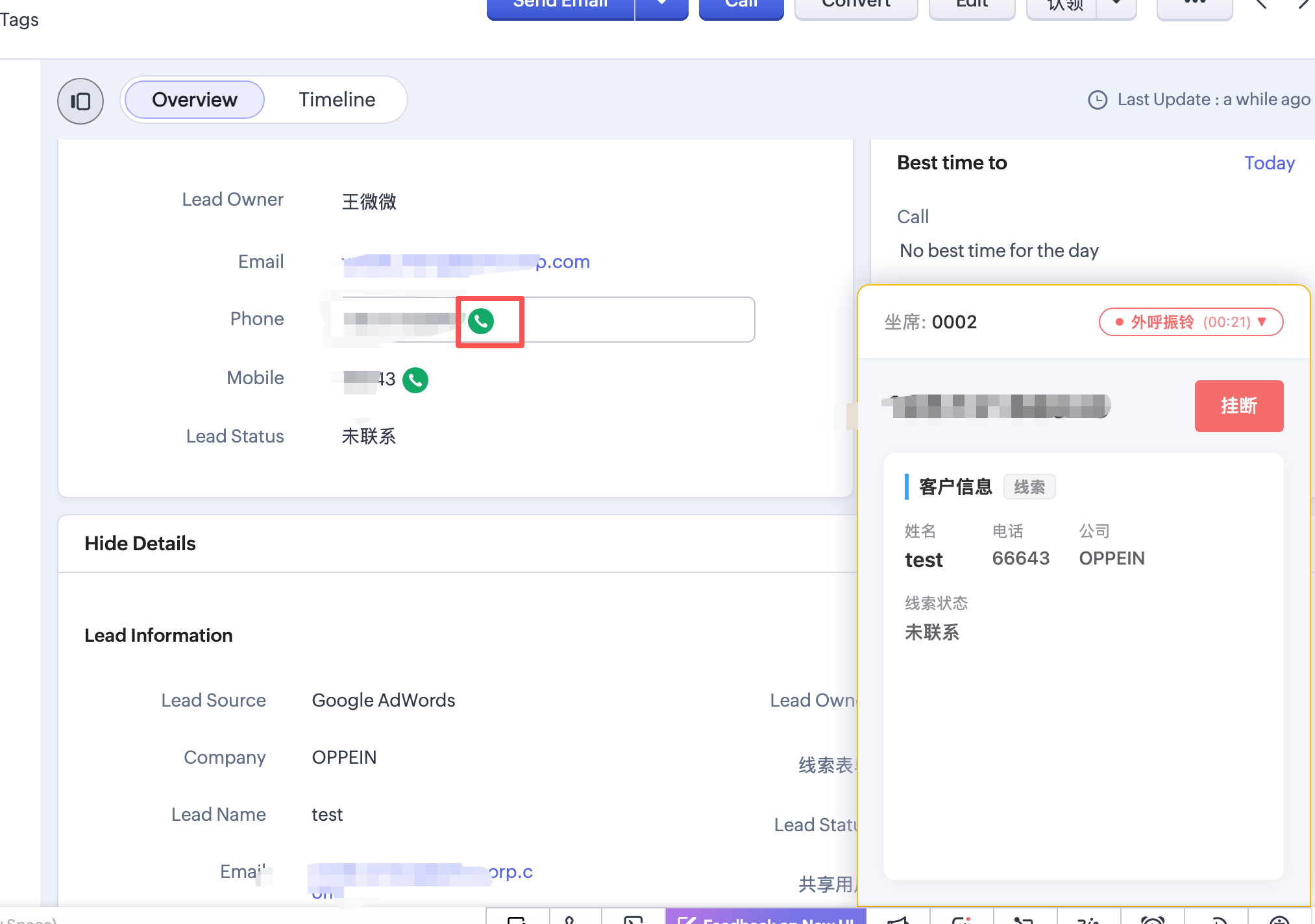Click the Feedback on New UI button

[x=766, y=918]
